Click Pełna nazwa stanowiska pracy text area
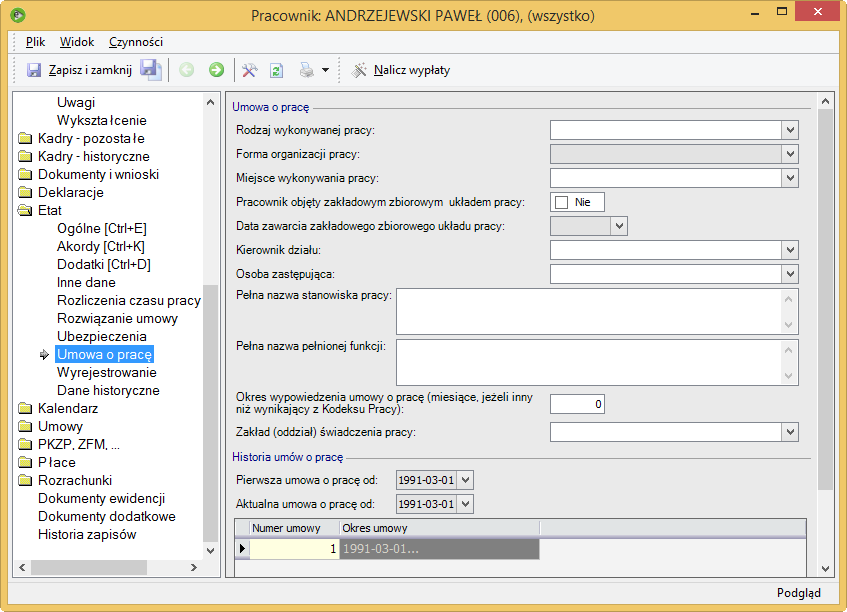 tap(597, 312)
